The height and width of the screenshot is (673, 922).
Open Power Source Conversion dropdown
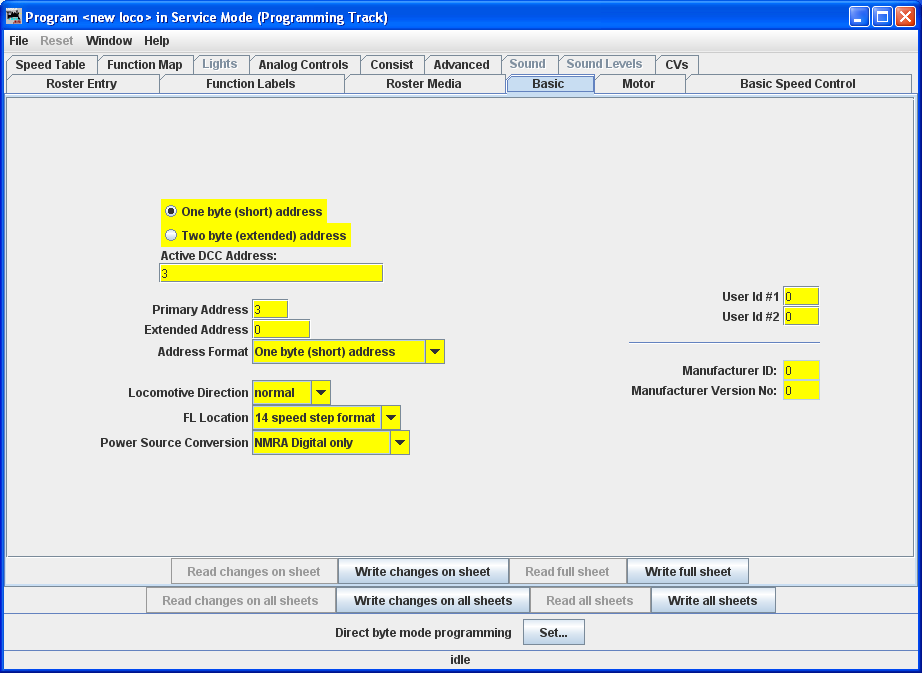tap(400, 443)
